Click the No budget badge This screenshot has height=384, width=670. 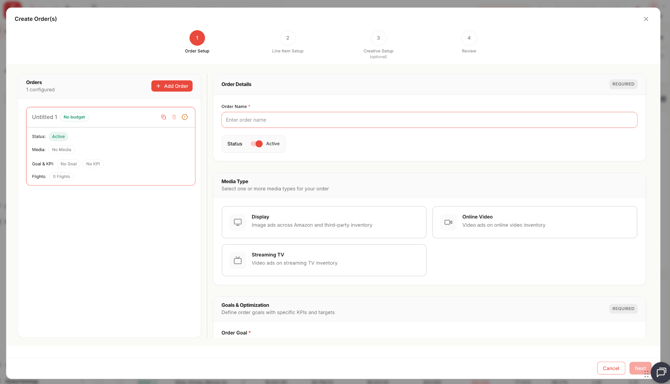[74, 117]
